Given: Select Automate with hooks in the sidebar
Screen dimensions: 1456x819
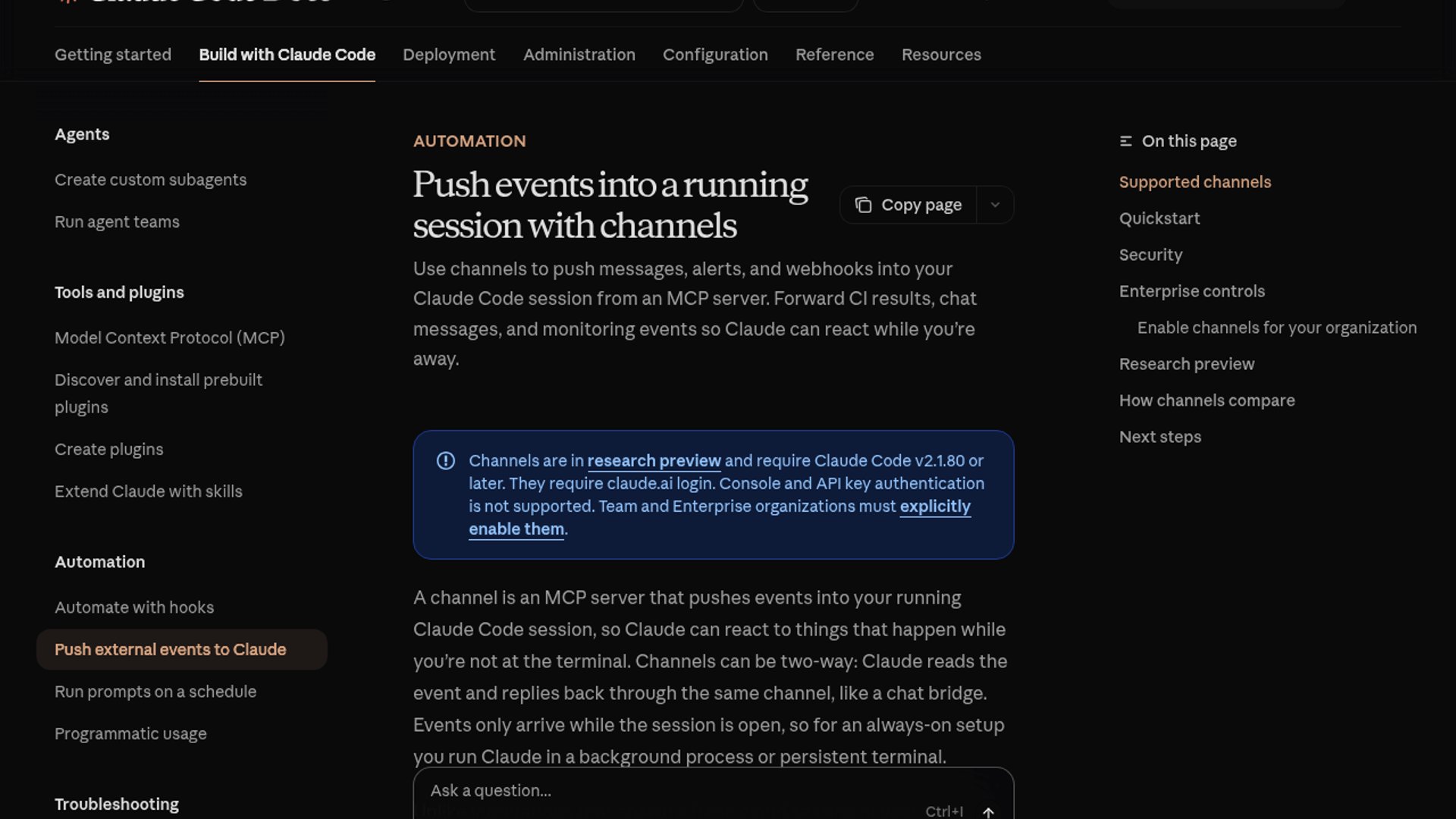Looking at the screenshot, I should tap(134, 607).
